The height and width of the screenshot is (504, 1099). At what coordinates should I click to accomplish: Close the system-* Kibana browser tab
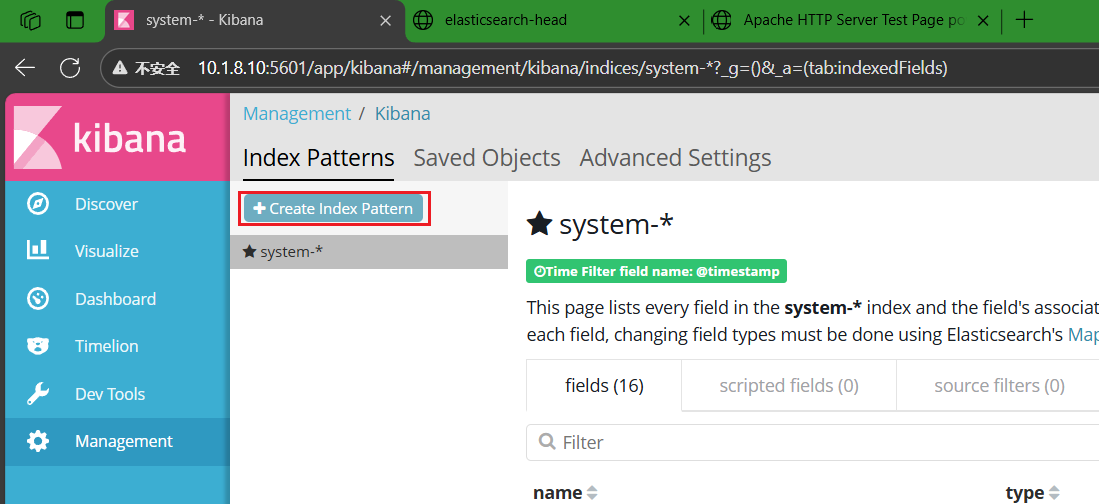385,20
